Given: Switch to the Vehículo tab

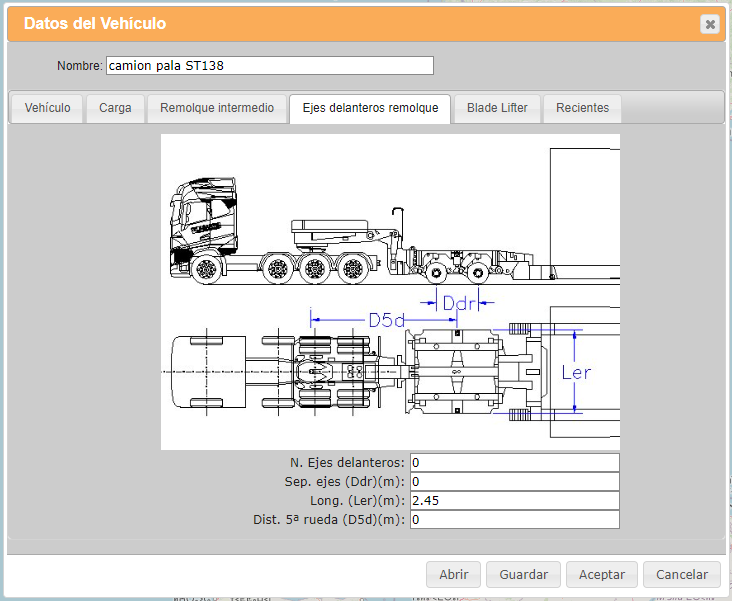Looking at the screenshot, I should (47, 108).
